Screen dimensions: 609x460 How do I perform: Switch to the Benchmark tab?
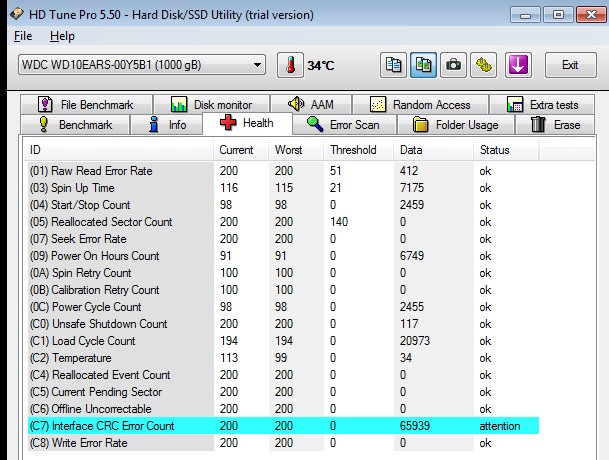pyautogui.click(x=76, y=125)
